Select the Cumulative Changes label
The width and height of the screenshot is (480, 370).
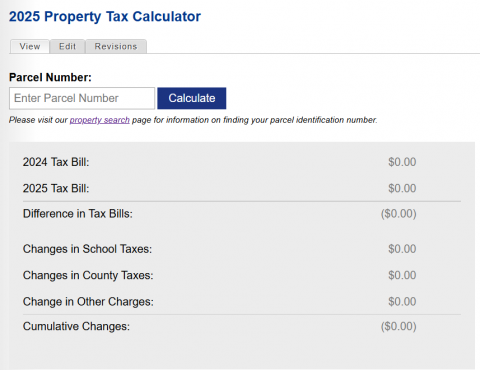pyautogui.click(x=76, y=326)
